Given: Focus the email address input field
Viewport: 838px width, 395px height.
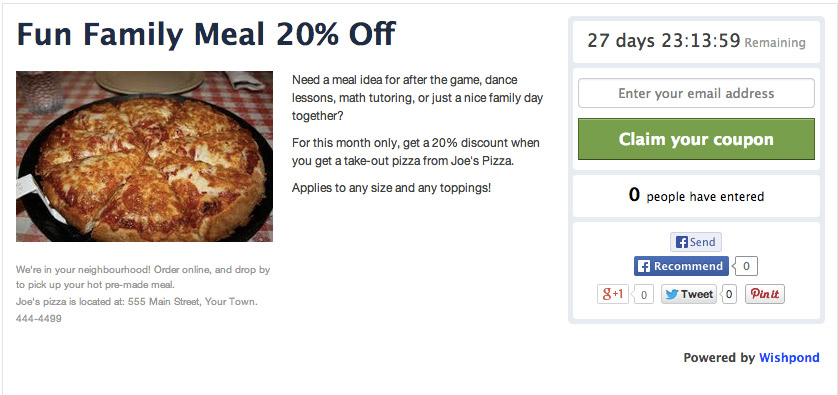Looking at the screenshot, I should 696,93.
